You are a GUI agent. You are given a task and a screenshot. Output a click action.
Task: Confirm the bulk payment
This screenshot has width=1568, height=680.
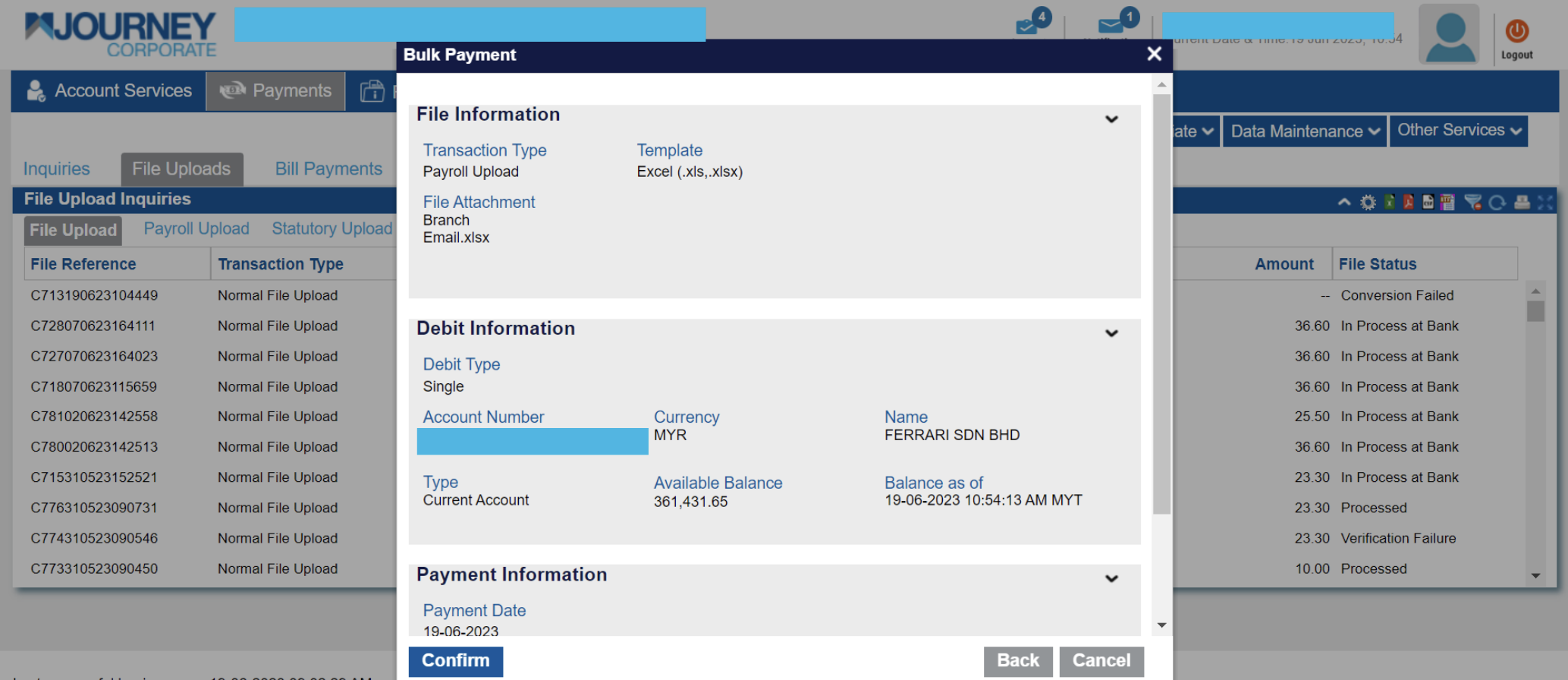pos(455,661)
